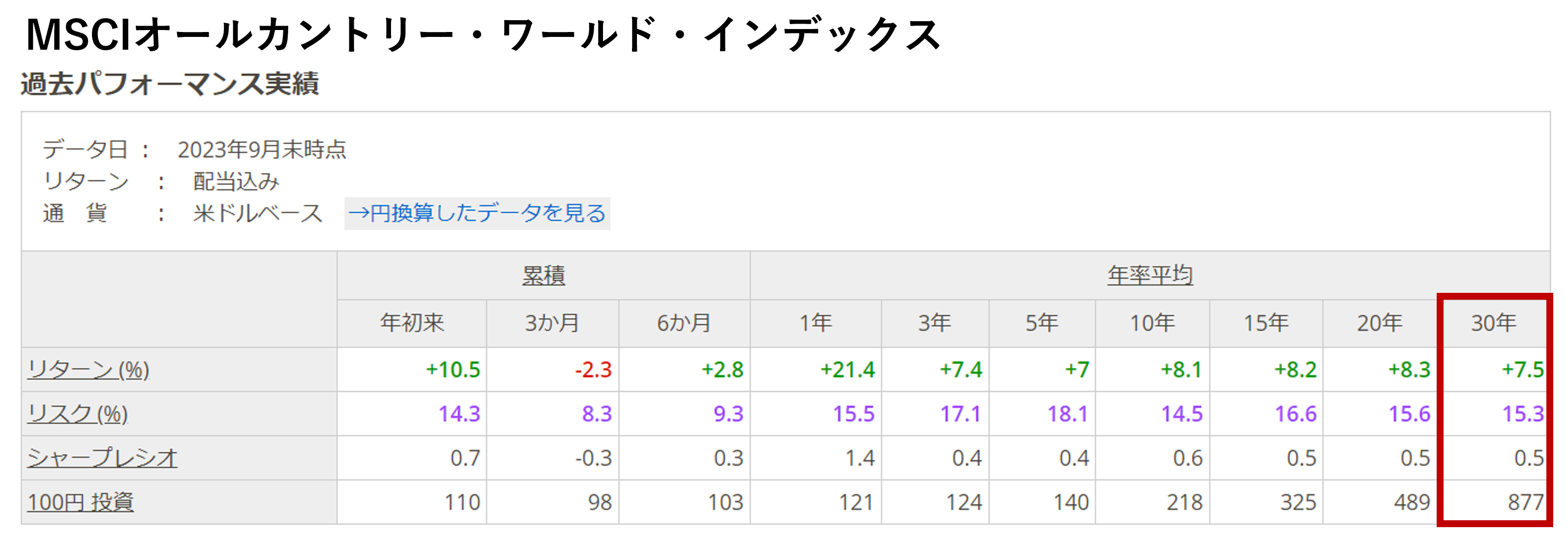Click the 100円 投資 20-year value 489
The width and height of the screenshot is (1568, 536).
(1412, 503)
